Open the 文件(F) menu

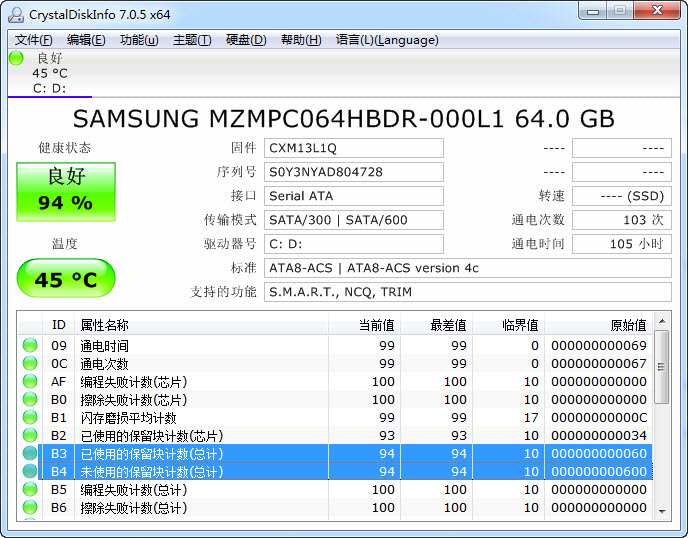[33, 40]
